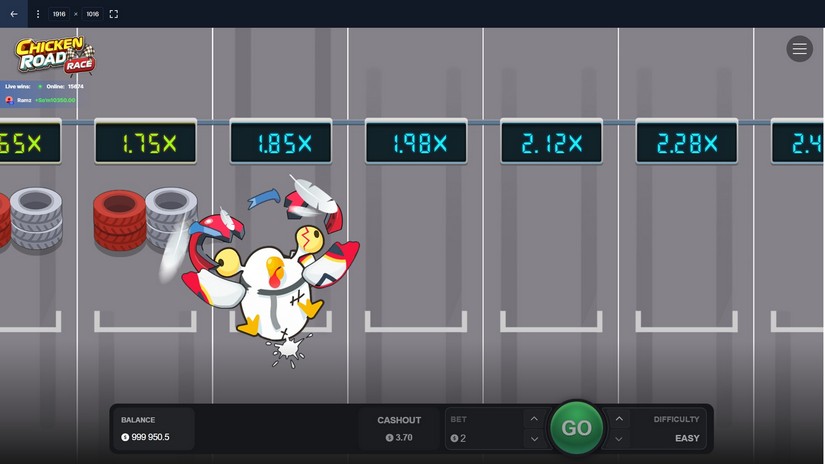This screenshot has height=464, width=825.
Task: Click the Online player count indicator
Action: (61, 86)
